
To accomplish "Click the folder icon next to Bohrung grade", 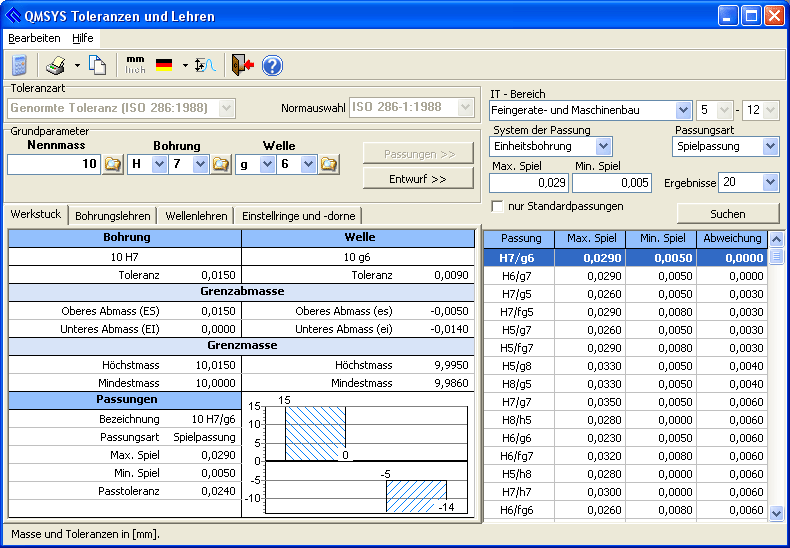I will [x=220, y=164].
